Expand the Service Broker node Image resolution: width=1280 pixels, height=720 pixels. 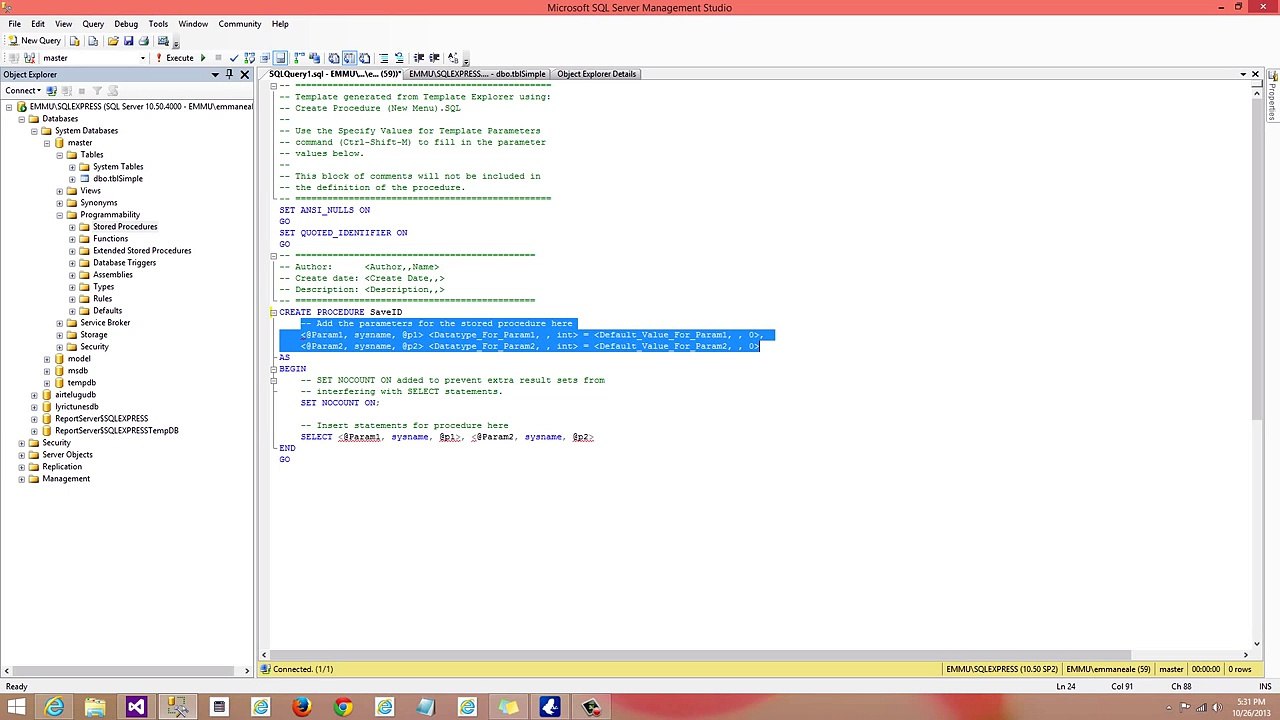(x=59, y=323)
